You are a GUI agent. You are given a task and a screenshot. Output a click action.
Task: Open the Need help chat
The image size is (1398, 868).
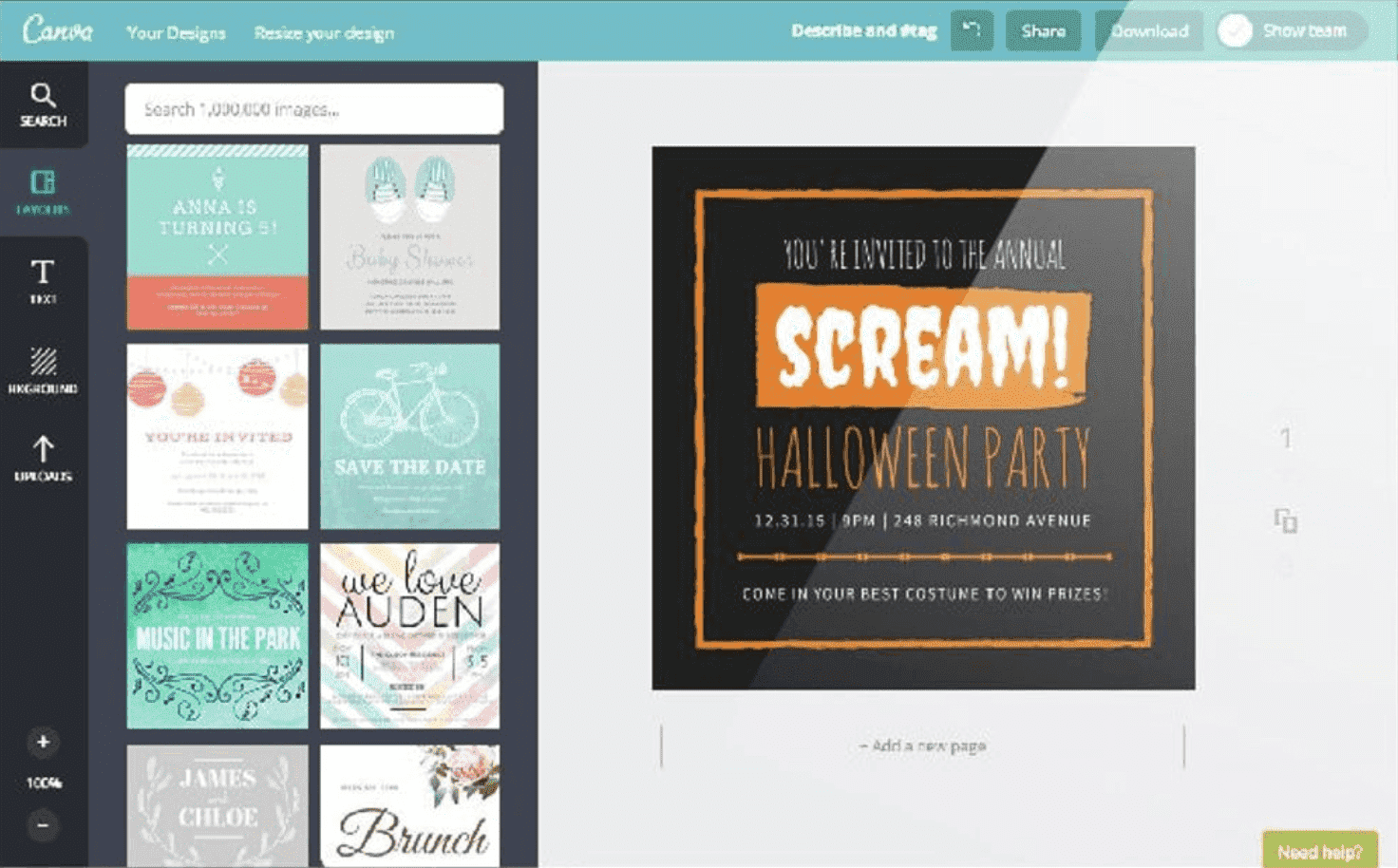pos(1320,851)
